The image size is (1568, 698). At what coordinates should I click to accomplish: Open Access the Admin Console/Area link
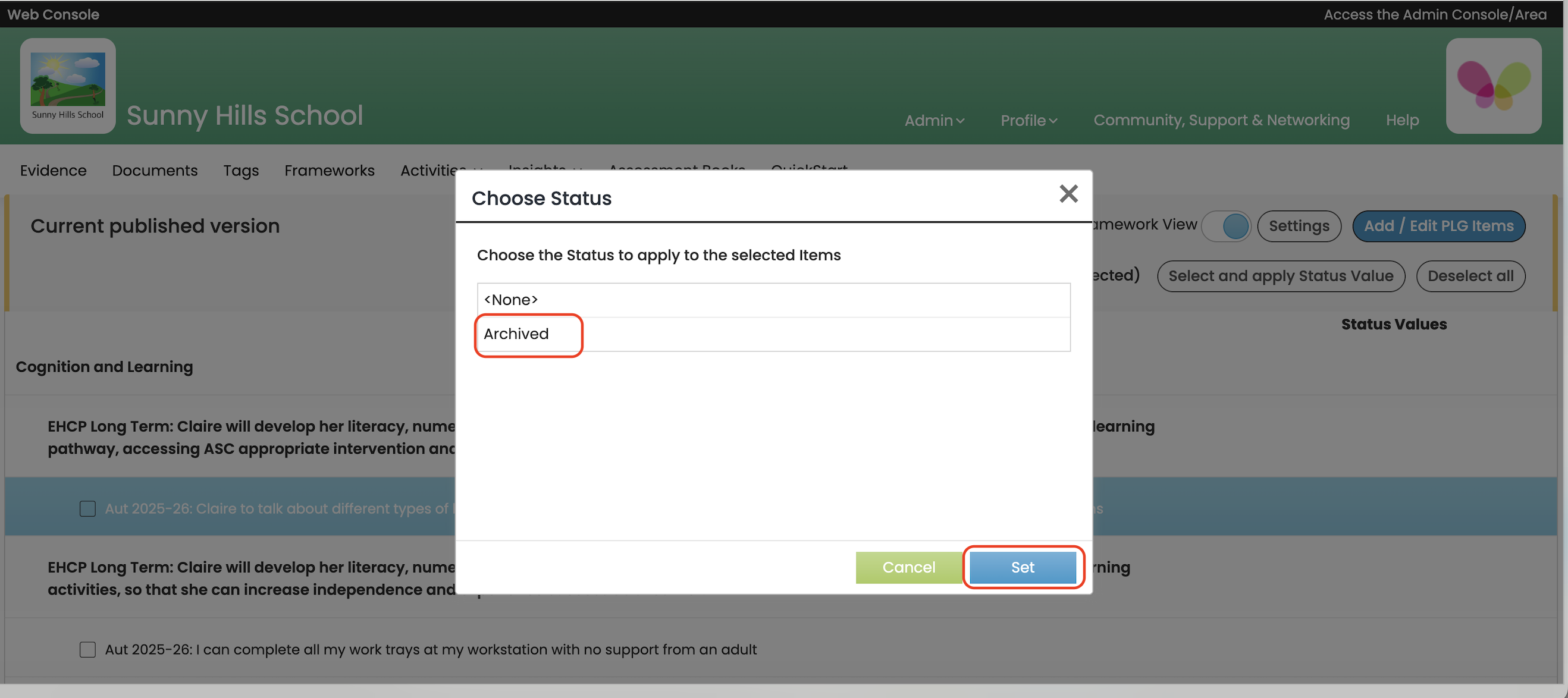click(1435, 14)
